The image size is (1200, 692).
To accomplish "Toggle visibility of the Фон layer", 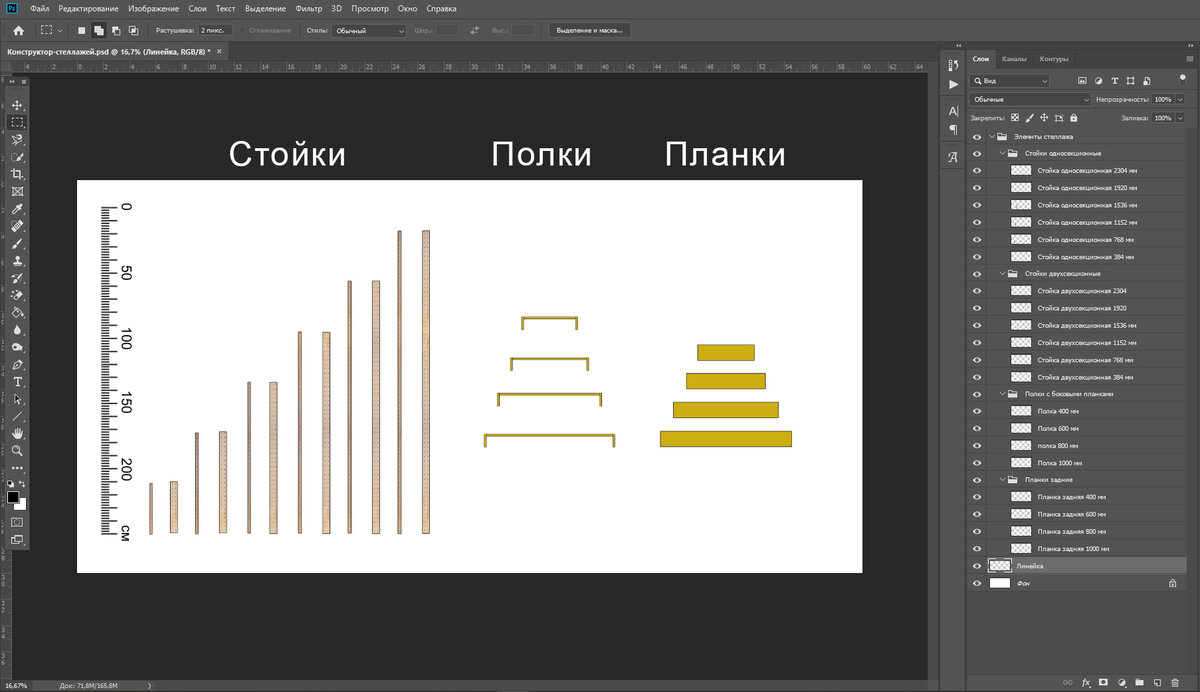I will pos(977,582).
